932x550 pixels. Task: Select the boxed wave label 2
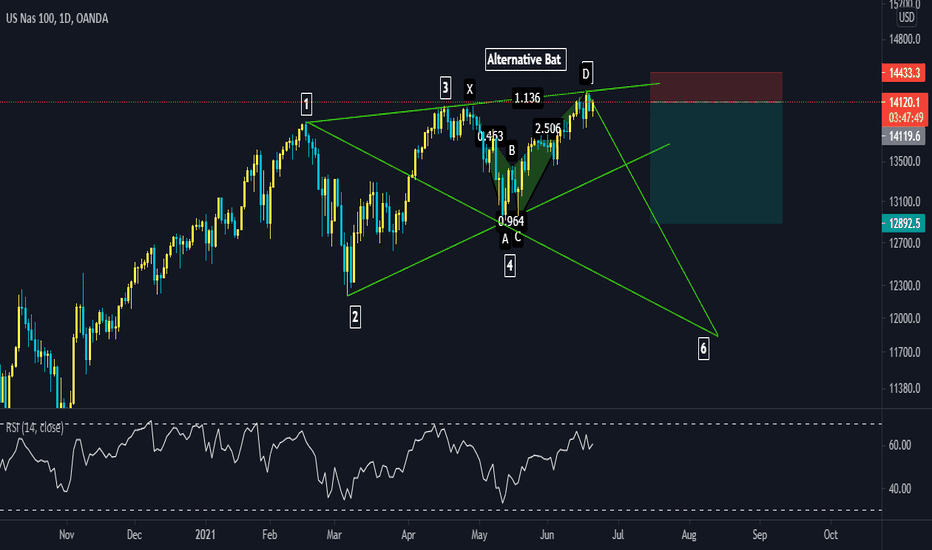point(355,317)
